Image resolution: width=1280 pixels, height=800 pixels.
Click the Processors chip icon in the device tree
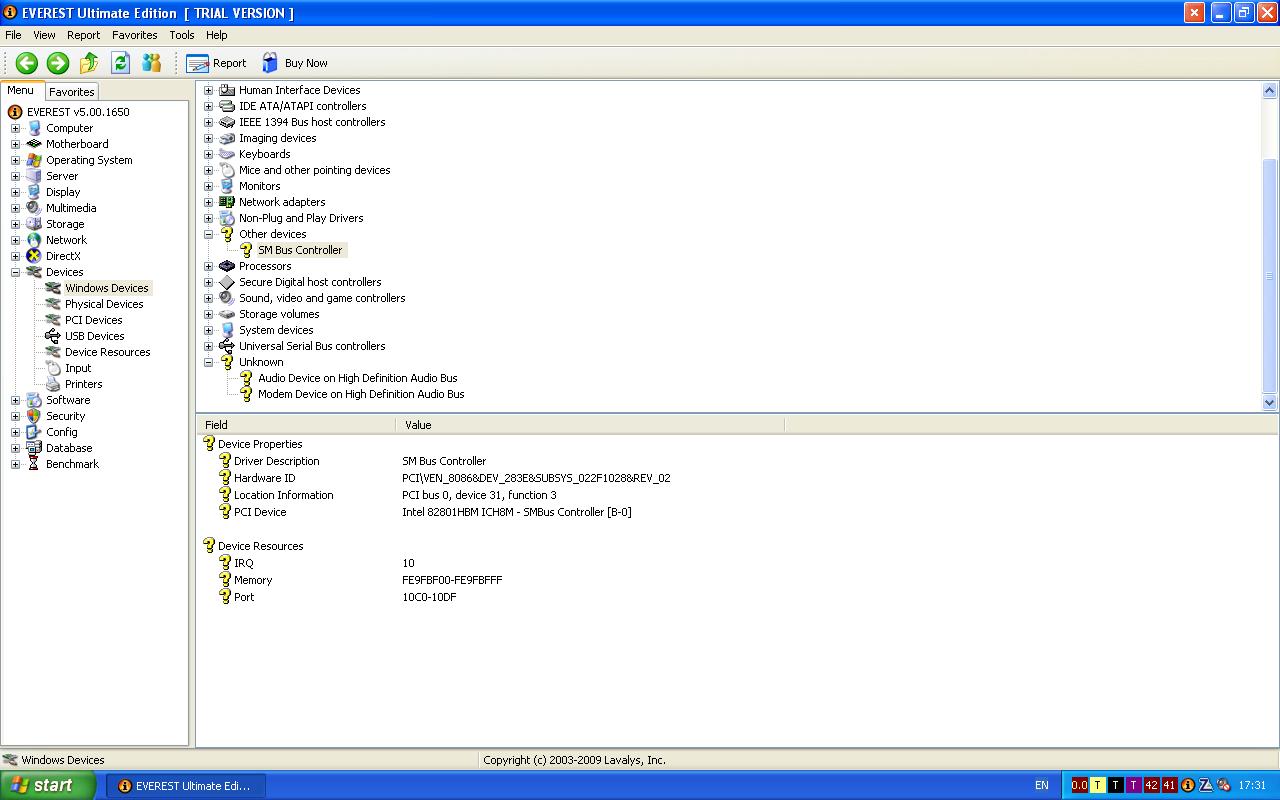coord(227,266)
